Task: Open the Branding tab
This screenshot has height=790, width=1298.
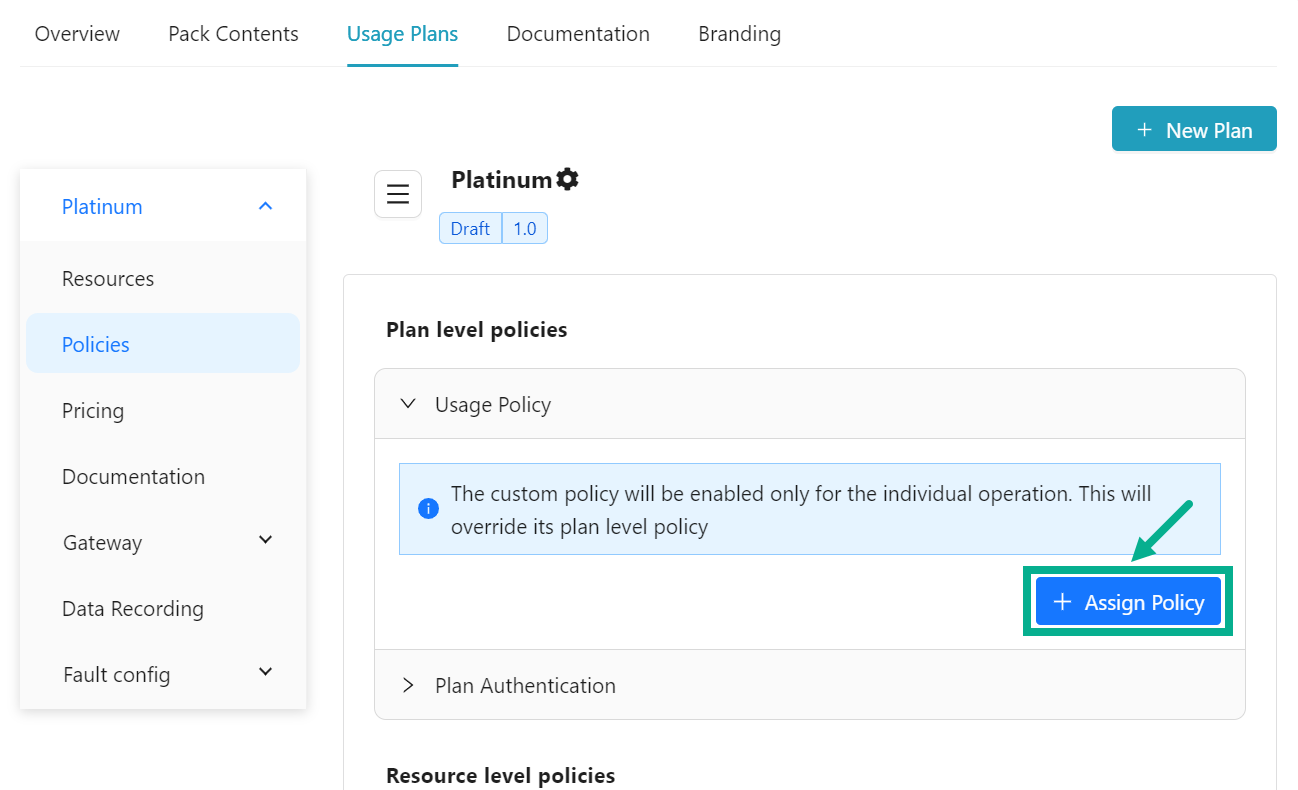Action: [x=739, y=34]
